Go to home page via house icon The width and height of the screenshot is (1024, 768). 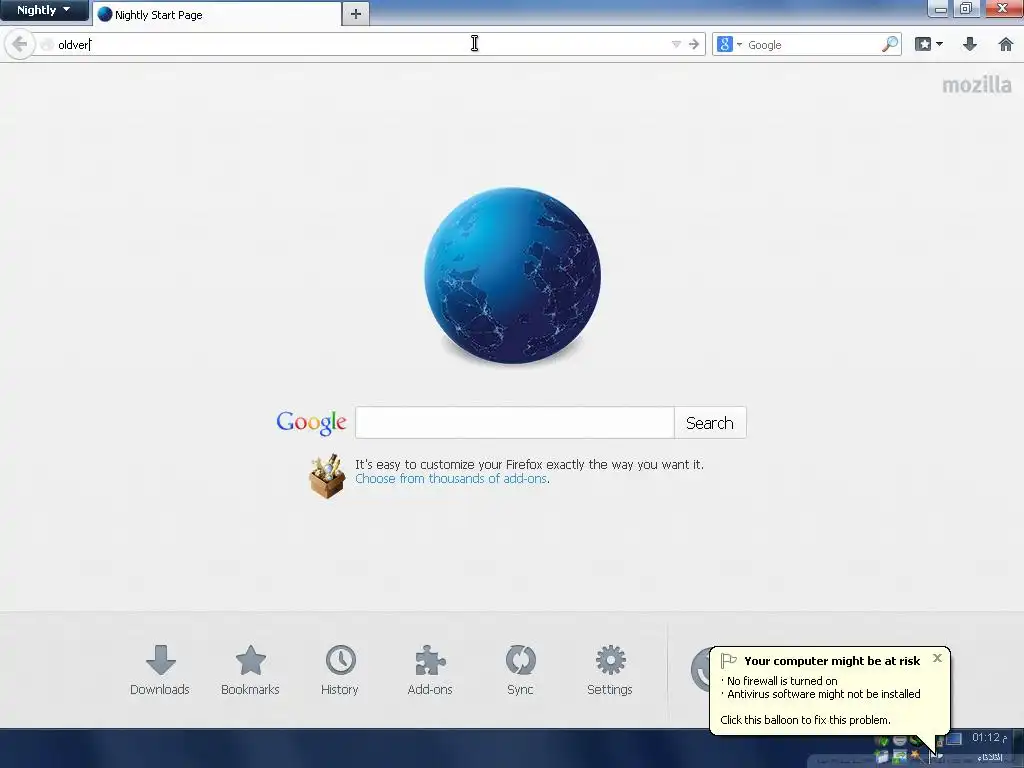[x=1006, y=44]
